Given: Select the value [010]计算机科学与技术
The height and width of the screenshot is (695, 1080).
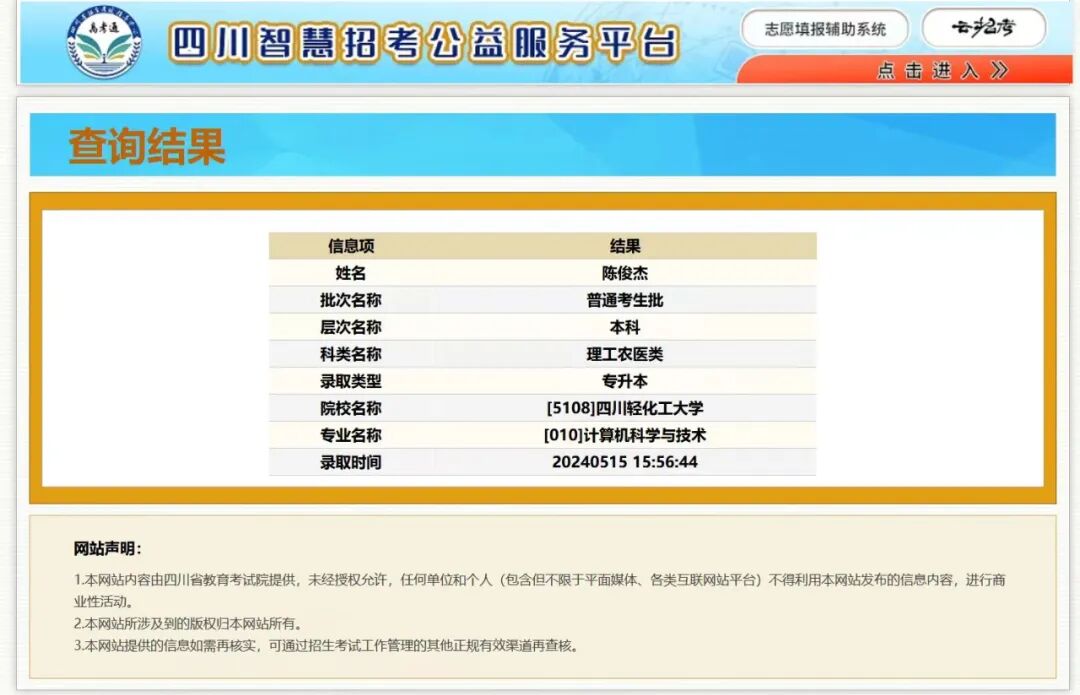Looking at the screenshot, I should (x=625, y=435).
